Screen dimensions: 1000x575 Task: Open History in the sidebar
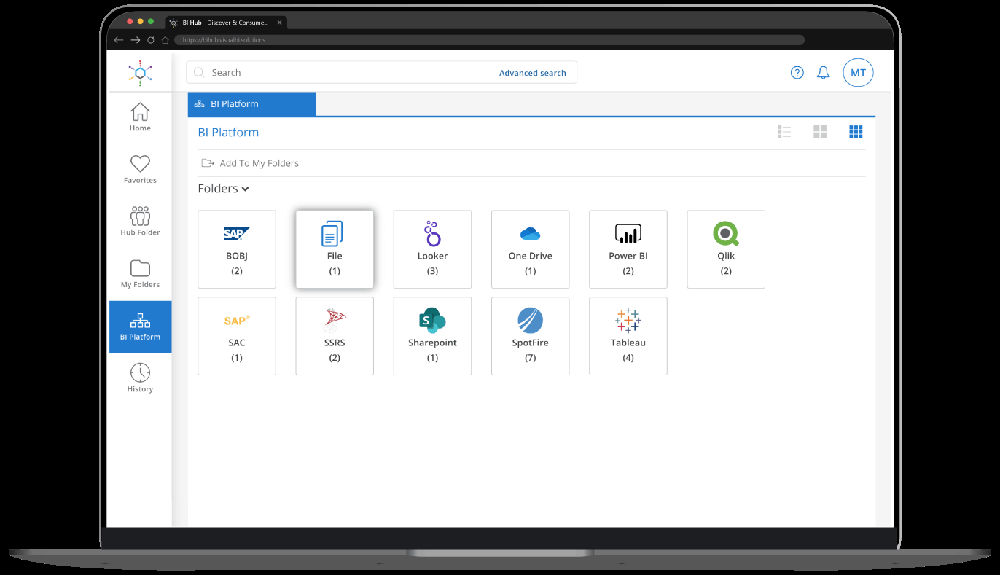(x=140, y=378)
